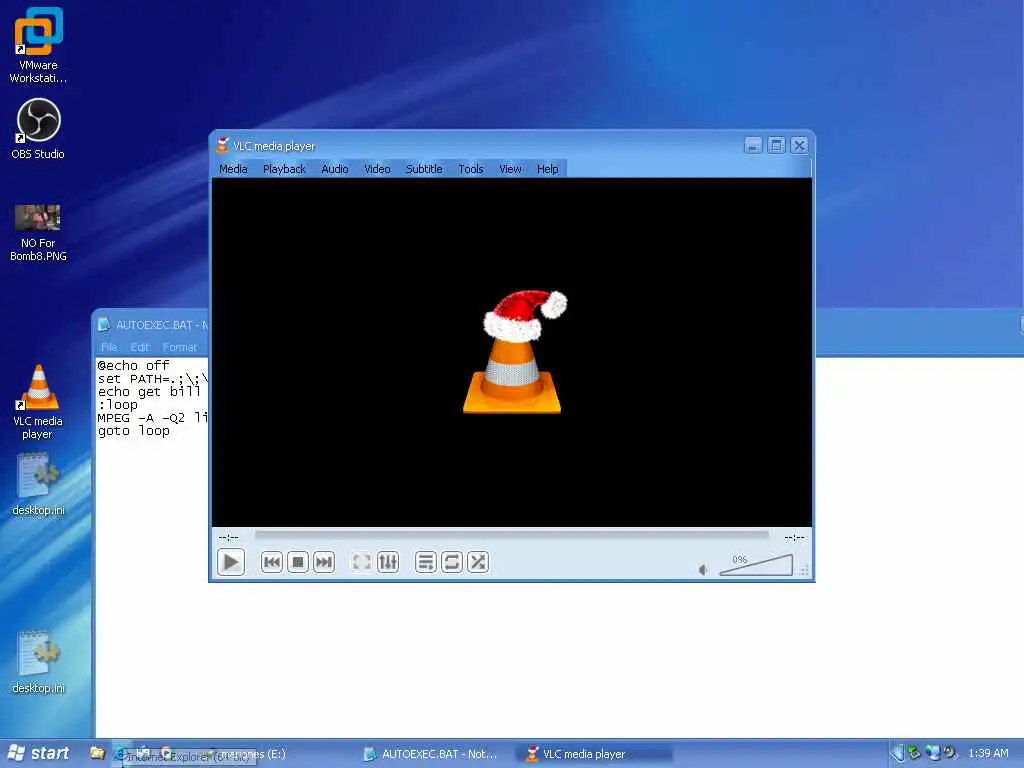The height and width of the screenshot is (768, 1024).
Task: Switch to AUTOEXEC.BAT Notepad taskbar button
Action: pyautogui.click(x=431, y=754)
